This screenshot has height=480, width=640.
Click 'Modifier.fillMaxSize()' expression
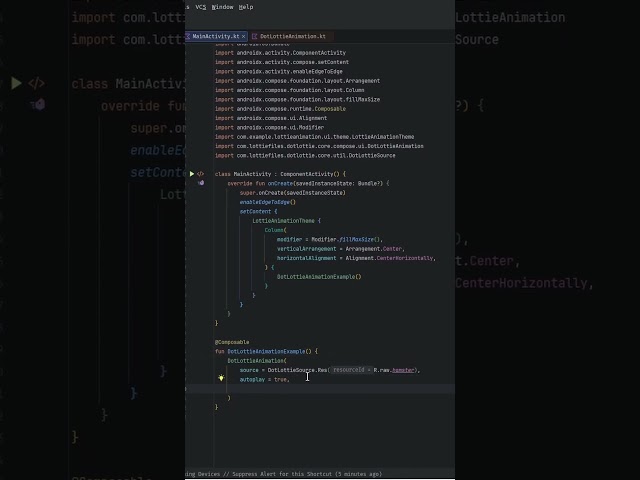(x=346, y=240)
